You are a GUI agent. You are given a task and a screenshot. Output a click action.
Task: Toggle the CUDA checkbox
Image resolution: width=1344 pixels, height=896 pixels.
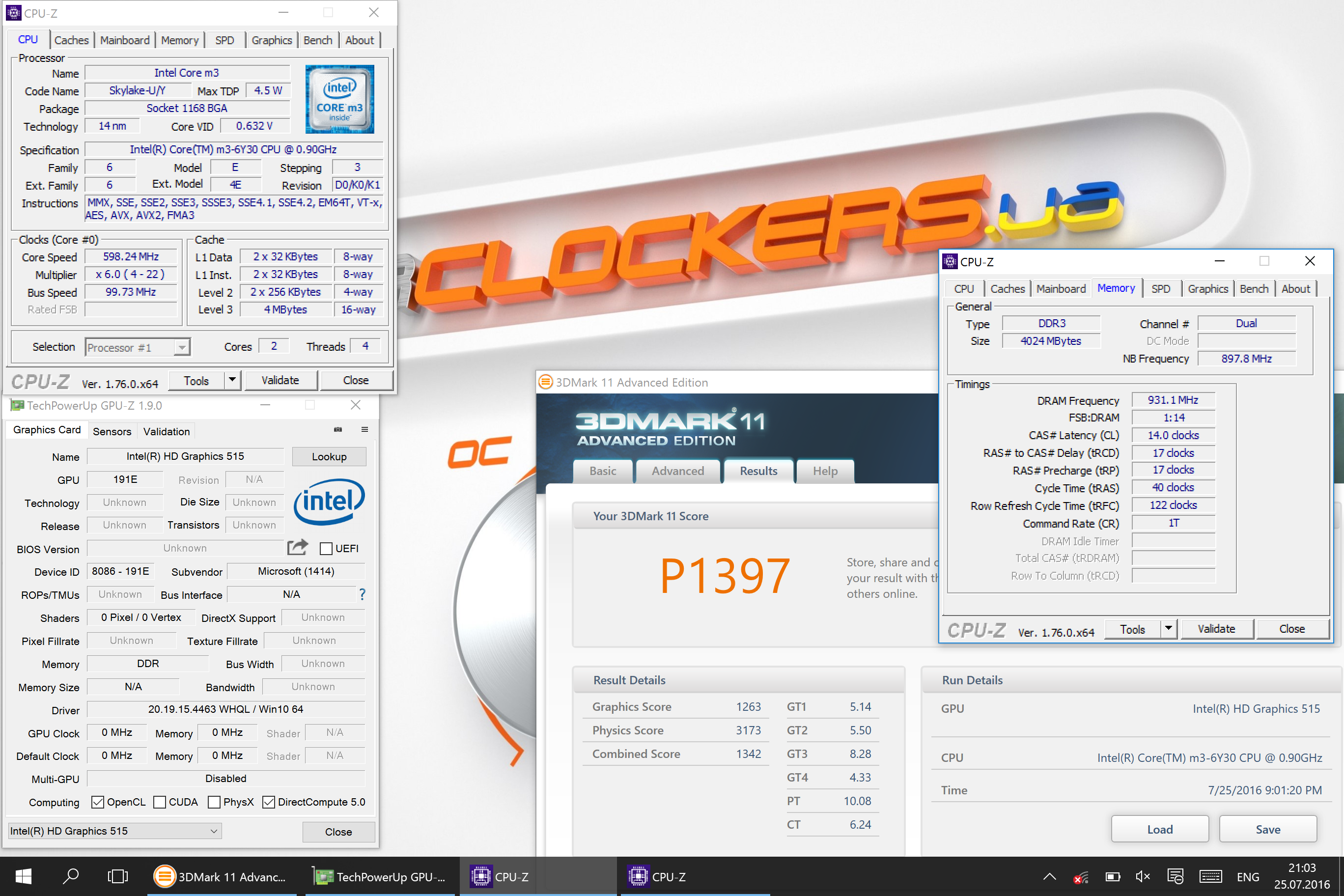tap(160, 802)
